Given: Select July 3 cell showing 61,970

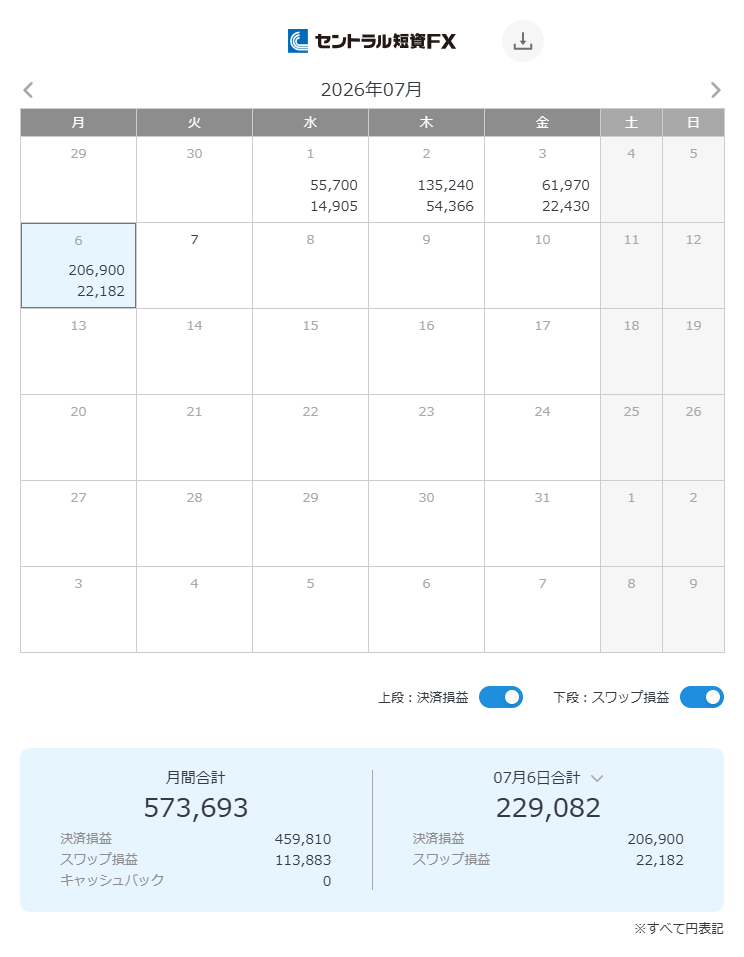Looking at the screenshot, I should (x=542, y=179).
